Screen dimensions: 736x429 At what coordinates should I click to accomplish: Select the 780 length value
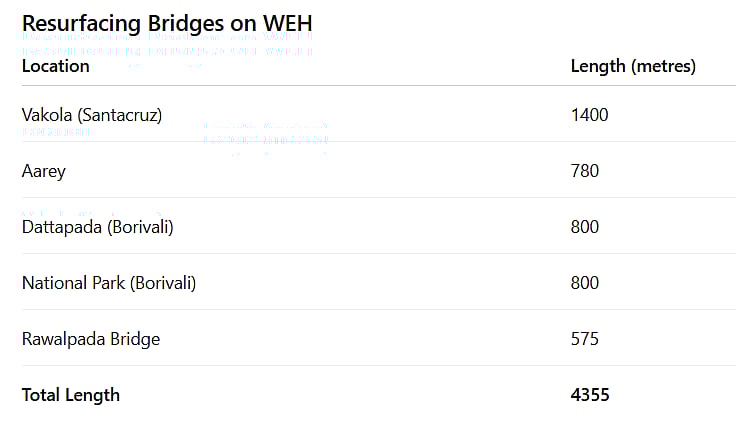click(584, 171)
